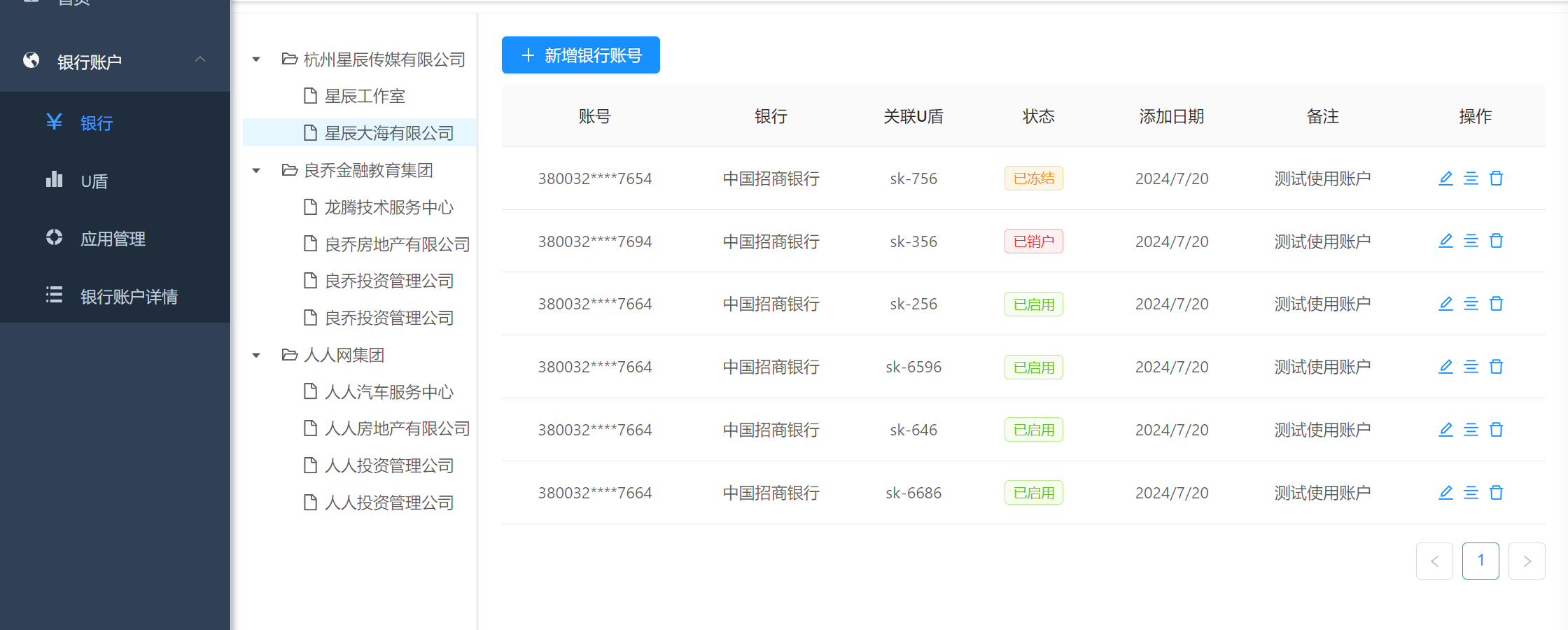The image size is (1568, 630).
Task: Open details list icon for sk-256 row
Action: (x=1471, y=304)
